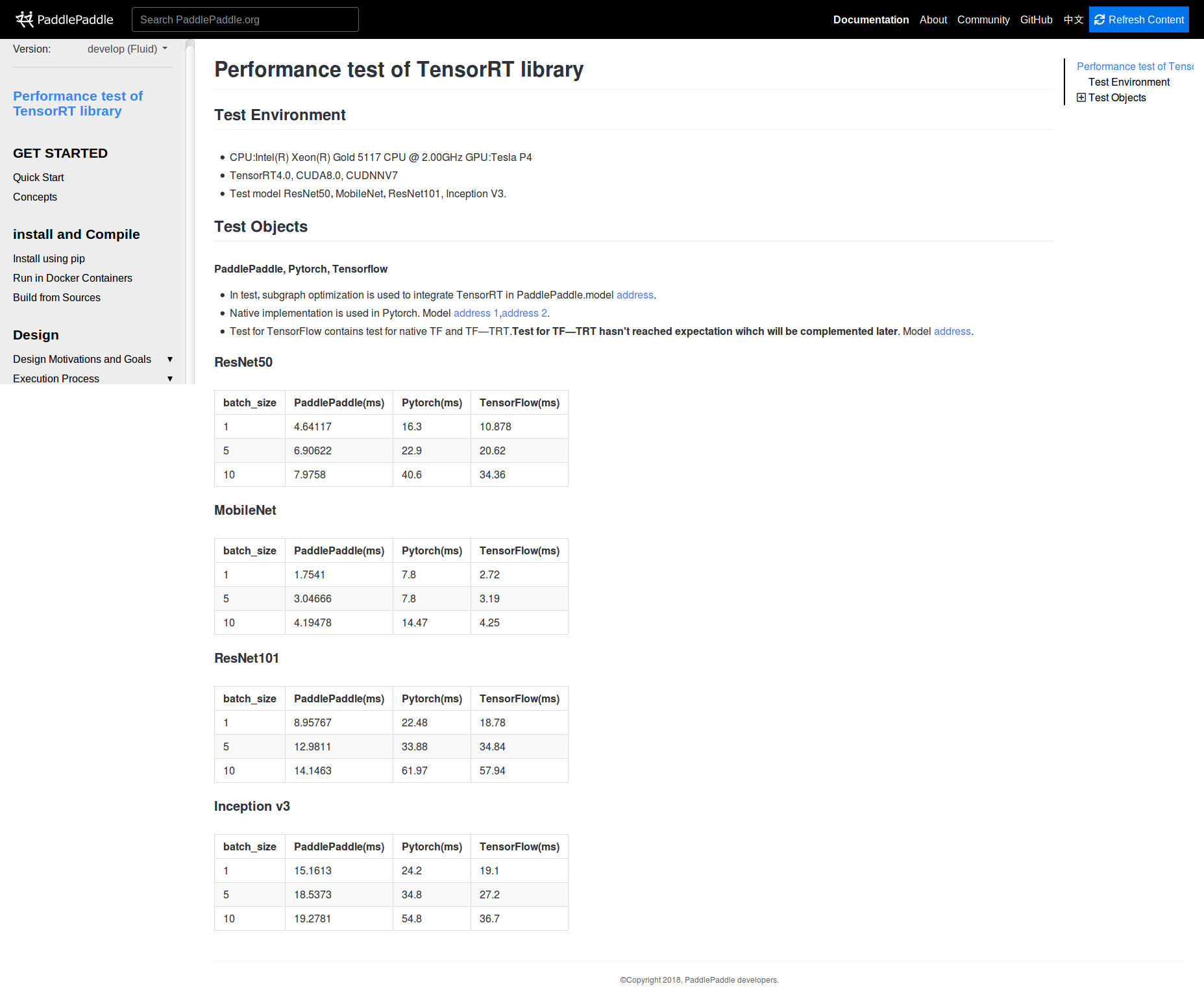Select ResNet50 cell value 40.6
The image size is (1204, 999).
pos(412,475)
